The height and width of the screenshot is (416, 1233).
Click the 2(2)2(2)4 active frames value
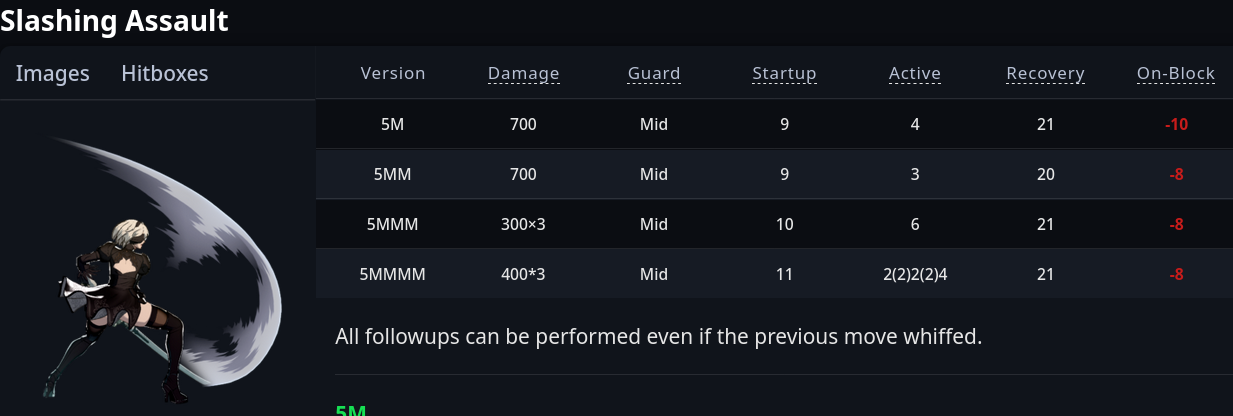pyautogui.click(x=915, y=273)
